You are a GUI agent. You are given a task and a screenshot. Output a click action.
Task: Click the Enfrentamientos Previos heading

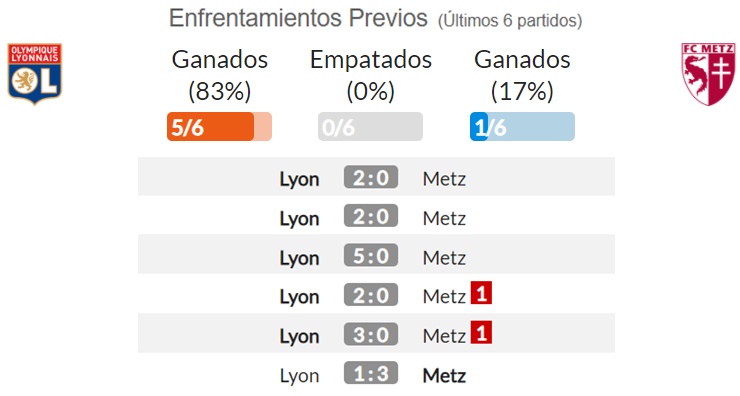[x=298, y=18]
